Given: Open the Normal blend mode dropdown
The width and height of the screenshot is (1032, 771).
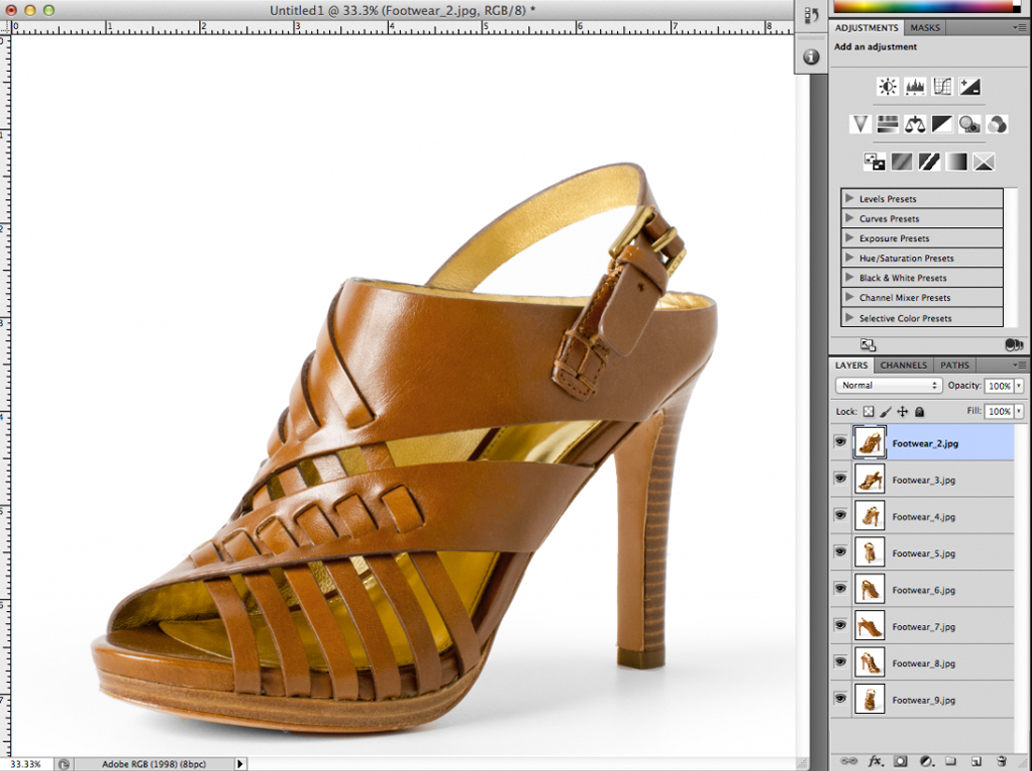Looking at the screenshot, I should tap(888, 385).
